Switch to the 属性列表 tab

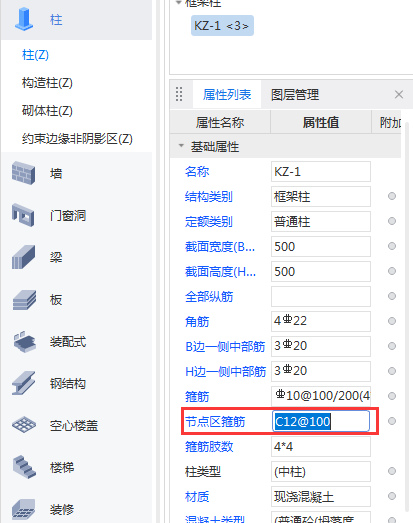227,94
